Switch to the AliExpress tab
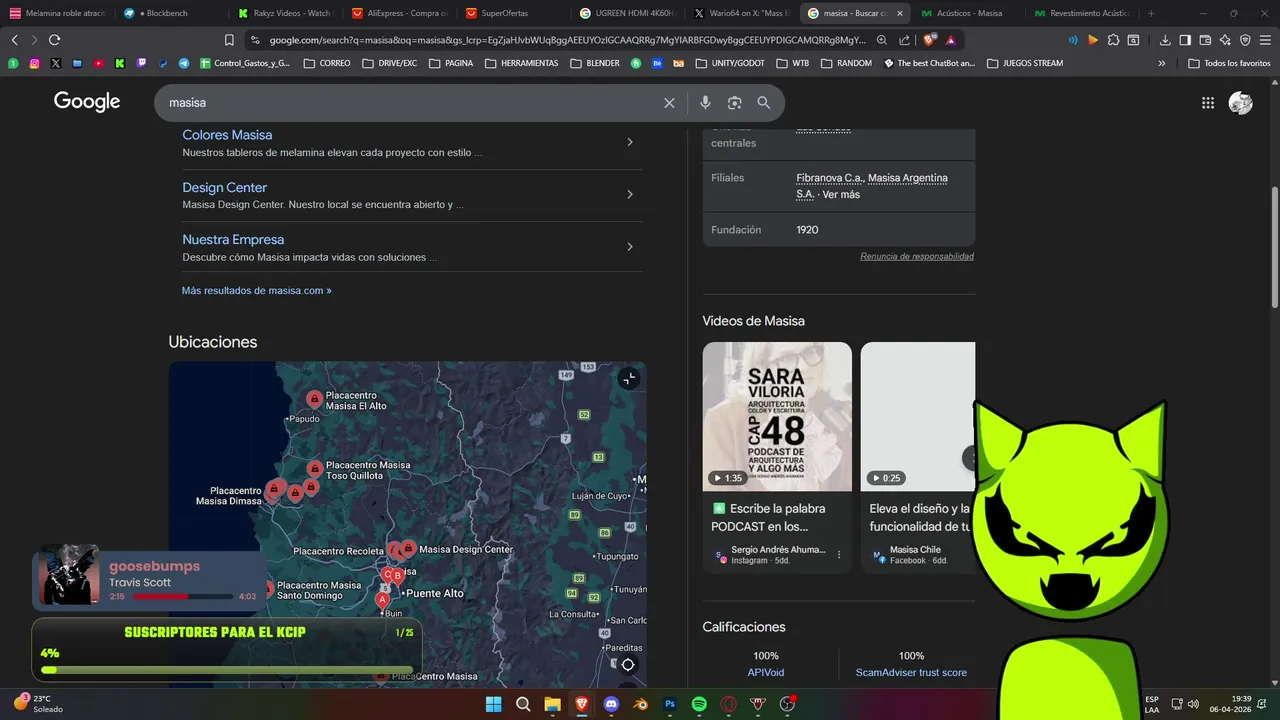The width and height of the screenshot is (1280, 720). coord(400,13)
